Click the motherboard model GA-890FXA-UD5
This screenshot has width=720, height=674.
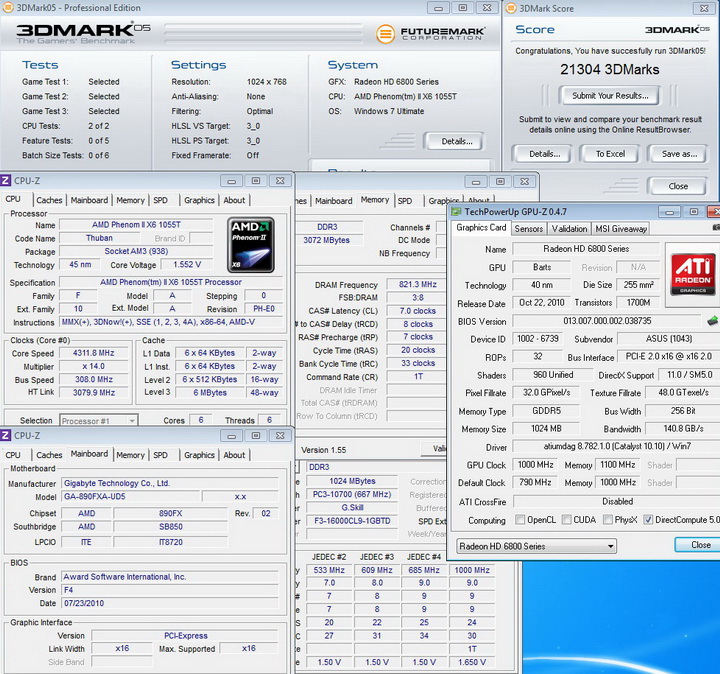coord(130,496)
